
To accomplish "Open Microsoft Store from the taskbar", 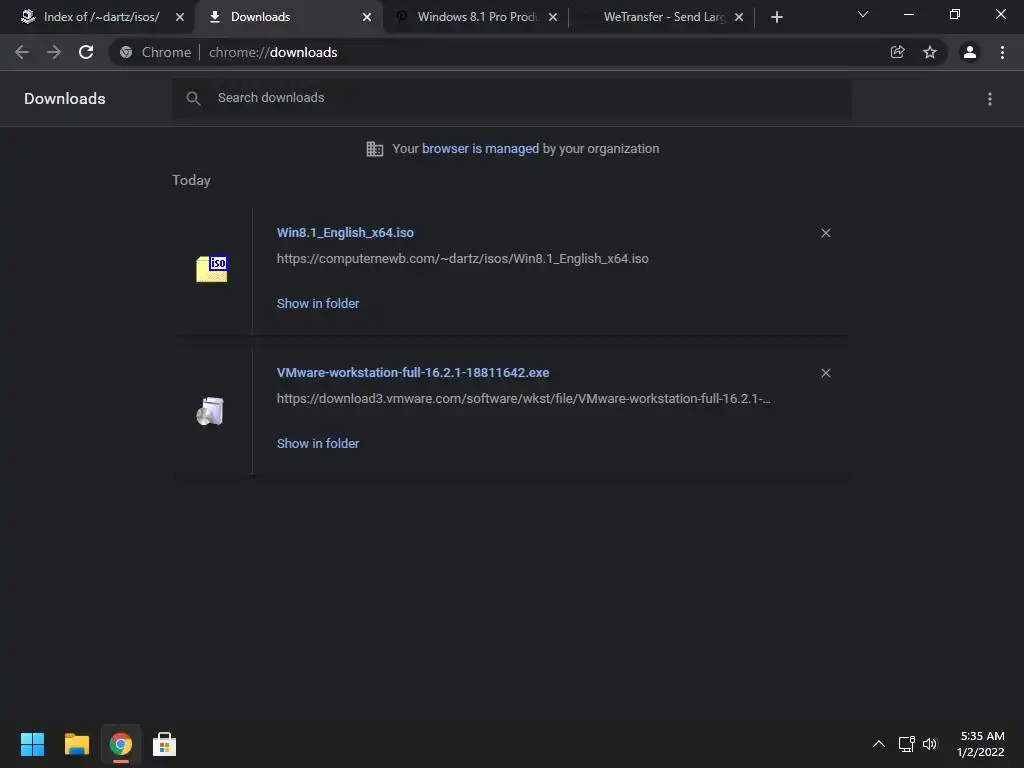I will pos(165,744).
